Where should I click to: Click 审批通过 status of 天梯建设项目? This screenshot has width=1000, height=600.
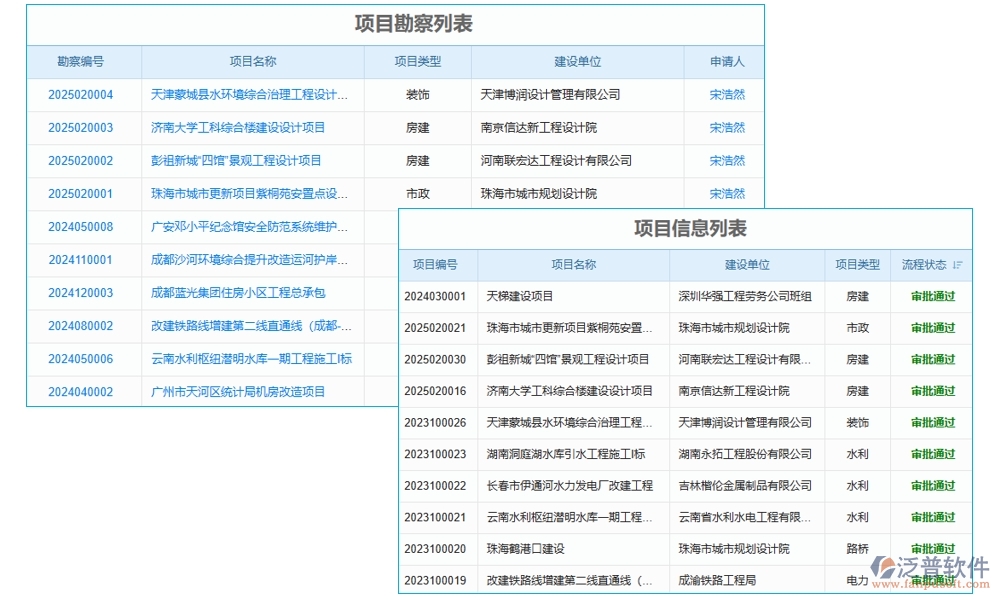[x=932, y=296]
